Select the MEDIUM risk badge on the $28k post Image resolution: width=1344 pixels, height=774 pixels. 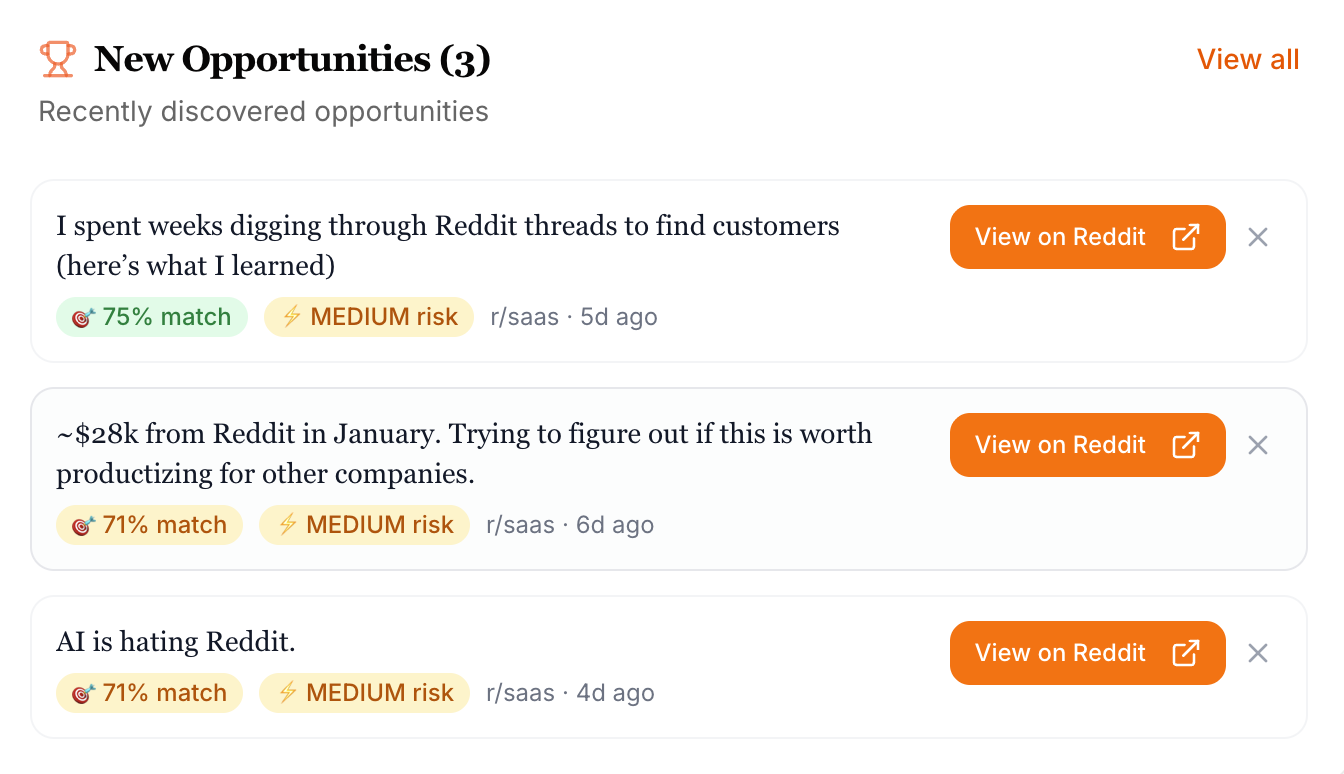tap(364, 524)
